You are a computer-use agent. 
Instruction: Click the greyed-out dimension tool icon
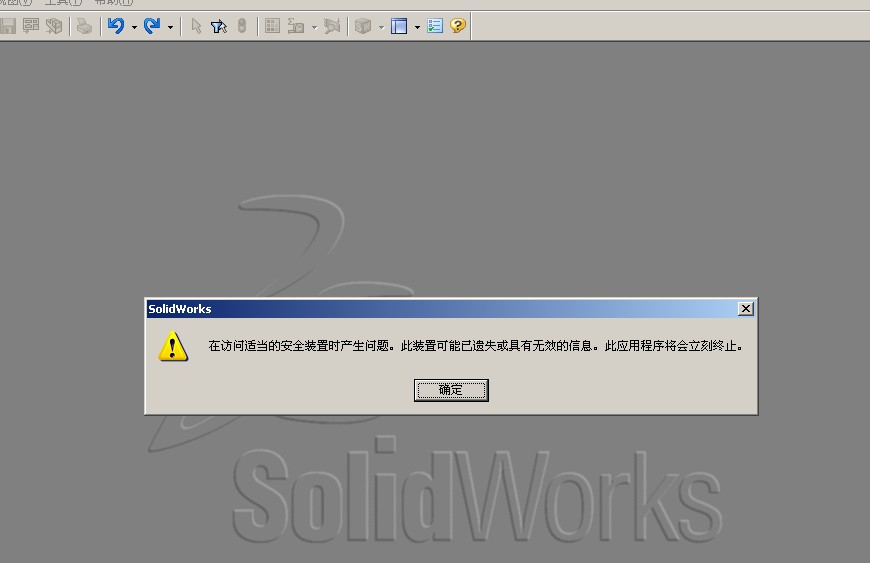332,26
